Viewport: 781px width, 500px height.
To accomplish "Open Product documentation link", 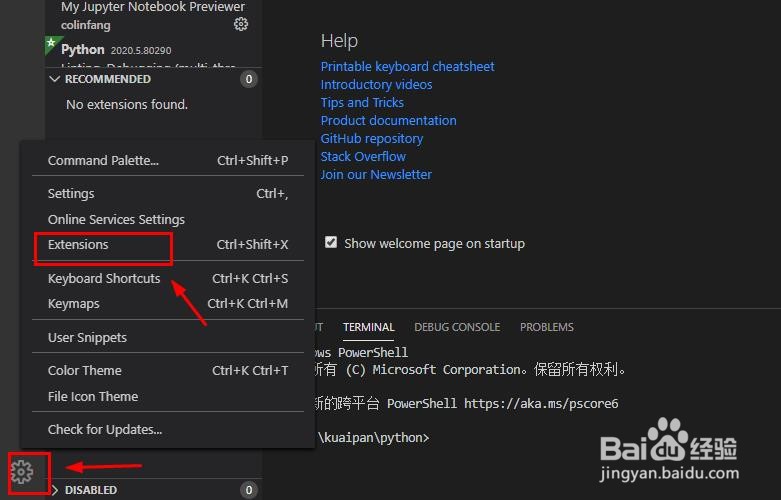I will pyautogui.click(x=389, y=120).
